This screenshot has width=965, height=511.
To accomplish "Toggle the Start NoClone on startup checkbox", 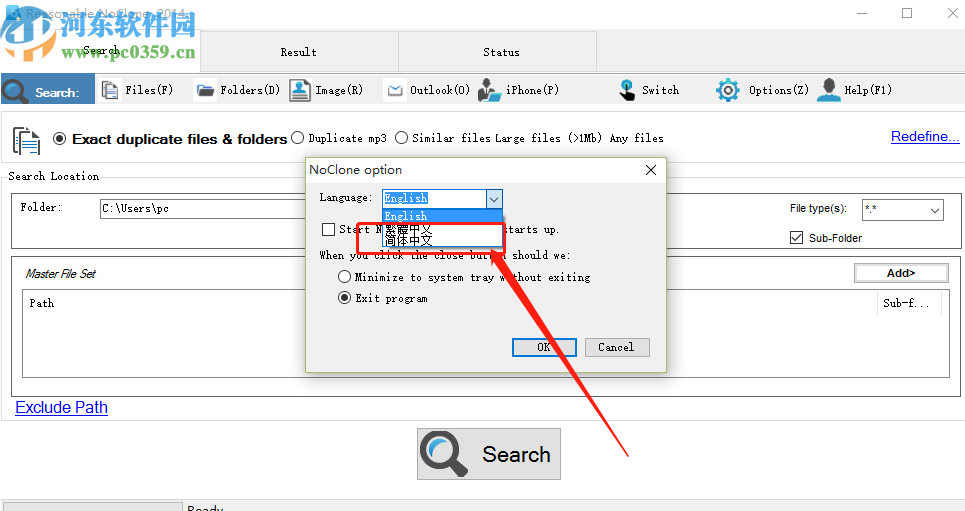I will pyautogui.click(x=329, y=230).
